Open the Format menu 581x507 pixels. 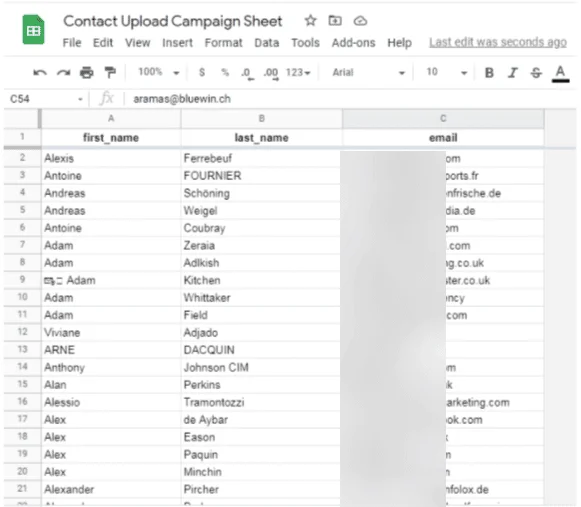point(223,43)
